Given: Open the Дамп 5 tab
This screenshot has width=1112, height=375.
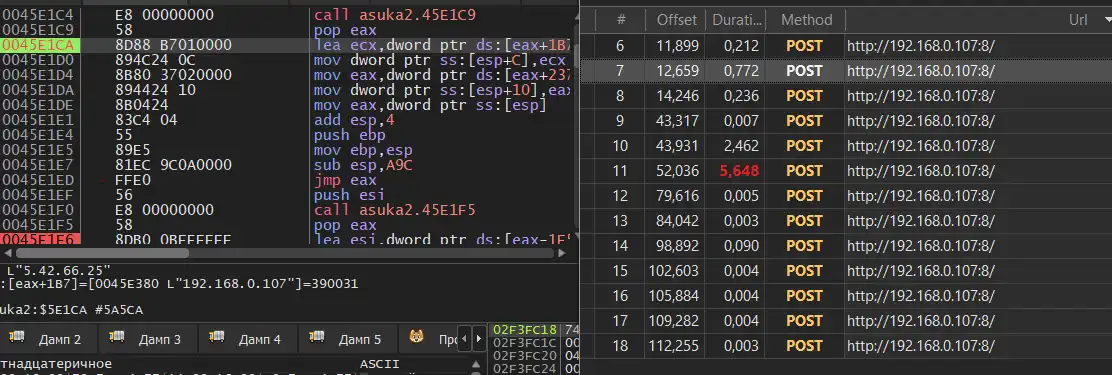Looking at the screenshot, I should pos(348,339).
